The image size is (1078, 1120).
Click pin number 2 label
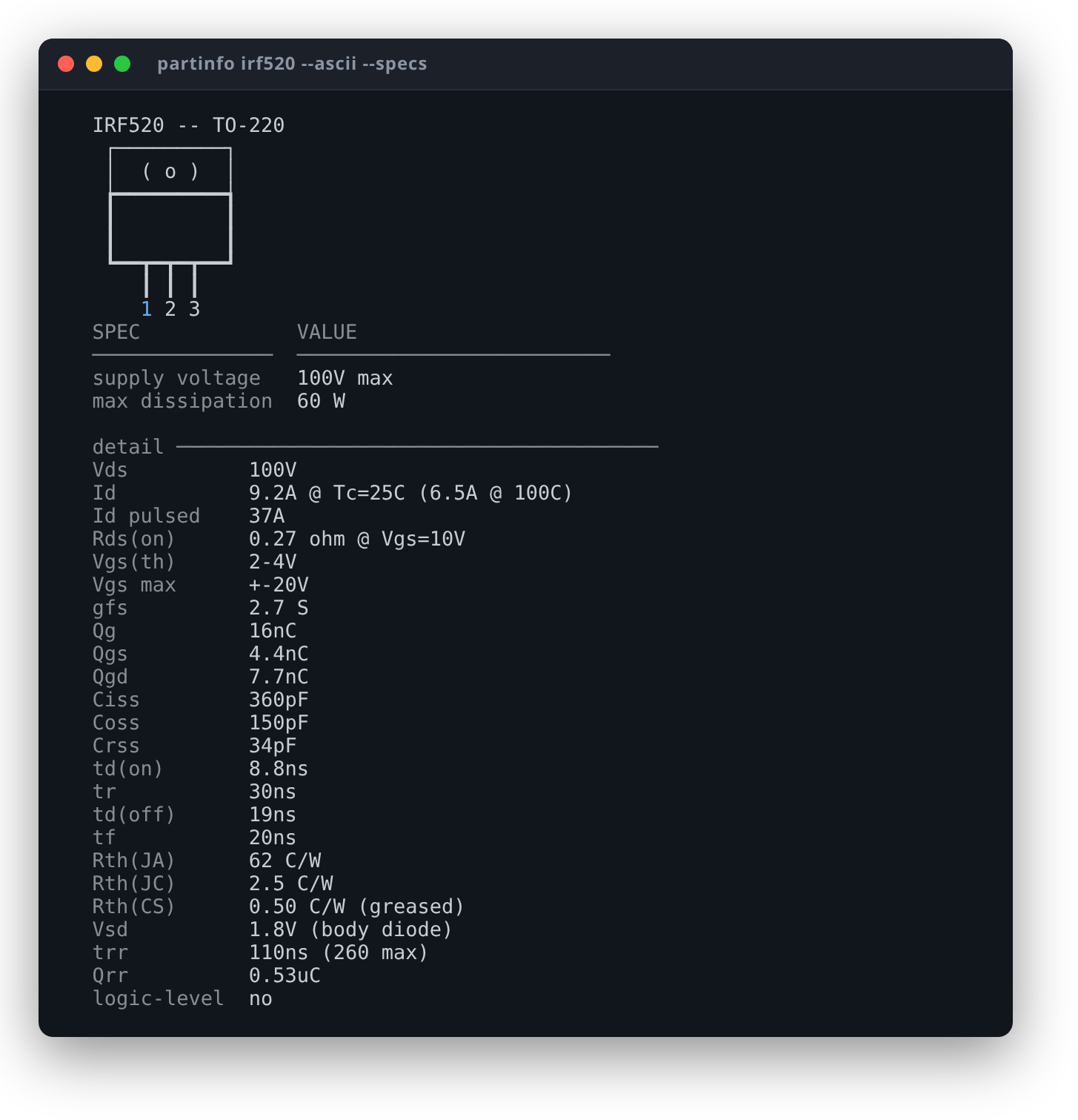(x=170, y=309)
